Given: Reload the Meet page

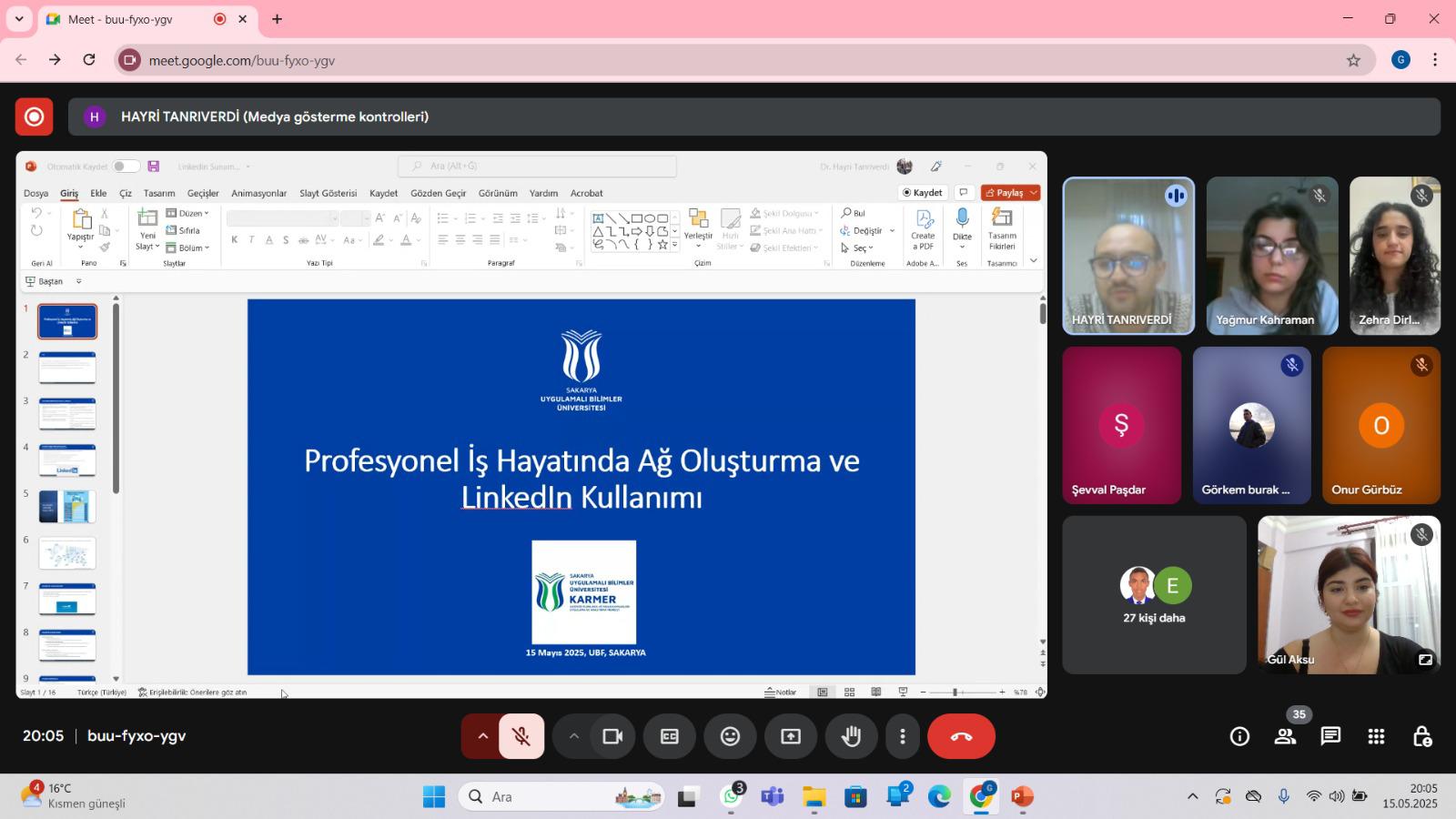Looking at the screenshot, I should [x=89, y=60].
